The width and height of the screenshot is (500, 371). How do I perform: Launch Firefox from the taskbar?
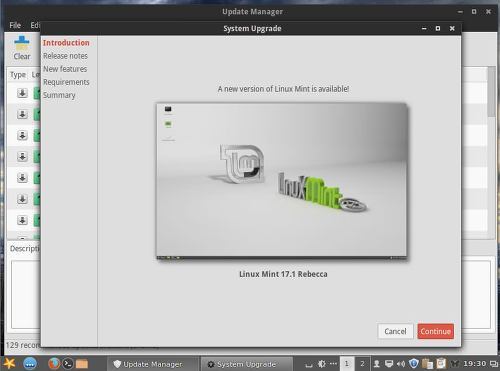(x=54, y=364)
